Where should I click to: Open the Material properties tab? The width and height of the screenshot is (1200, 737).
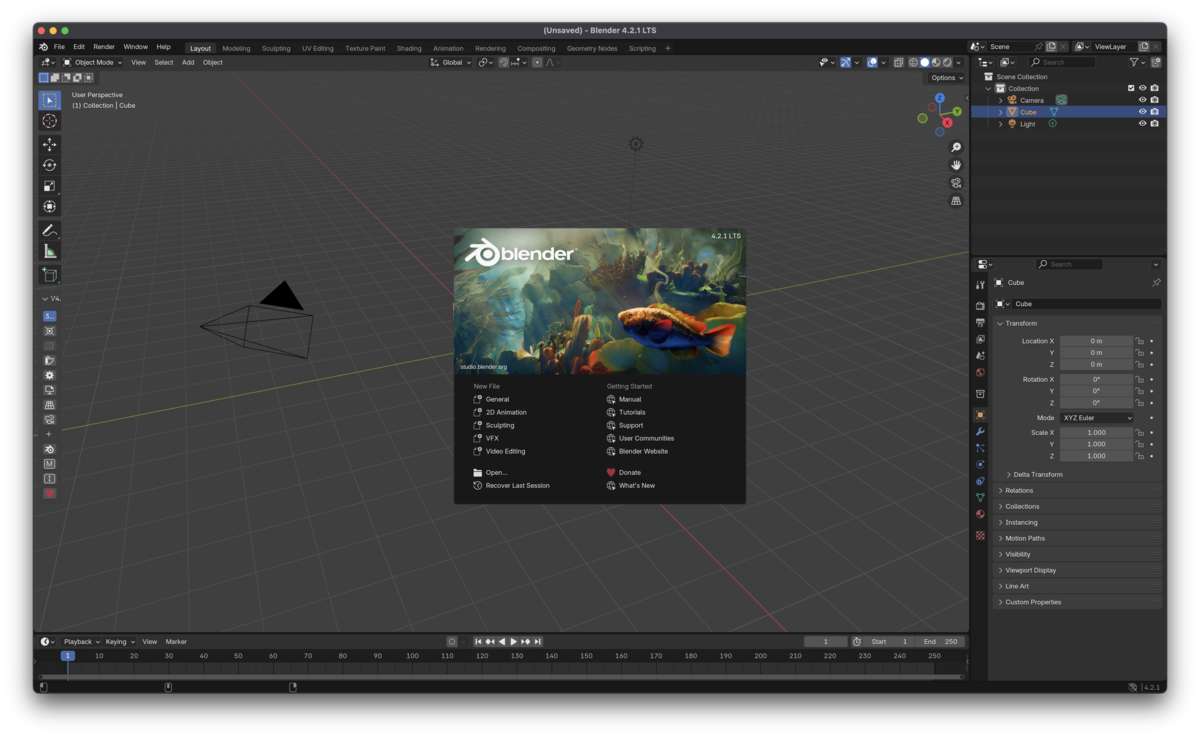click(x=980, y=515)
